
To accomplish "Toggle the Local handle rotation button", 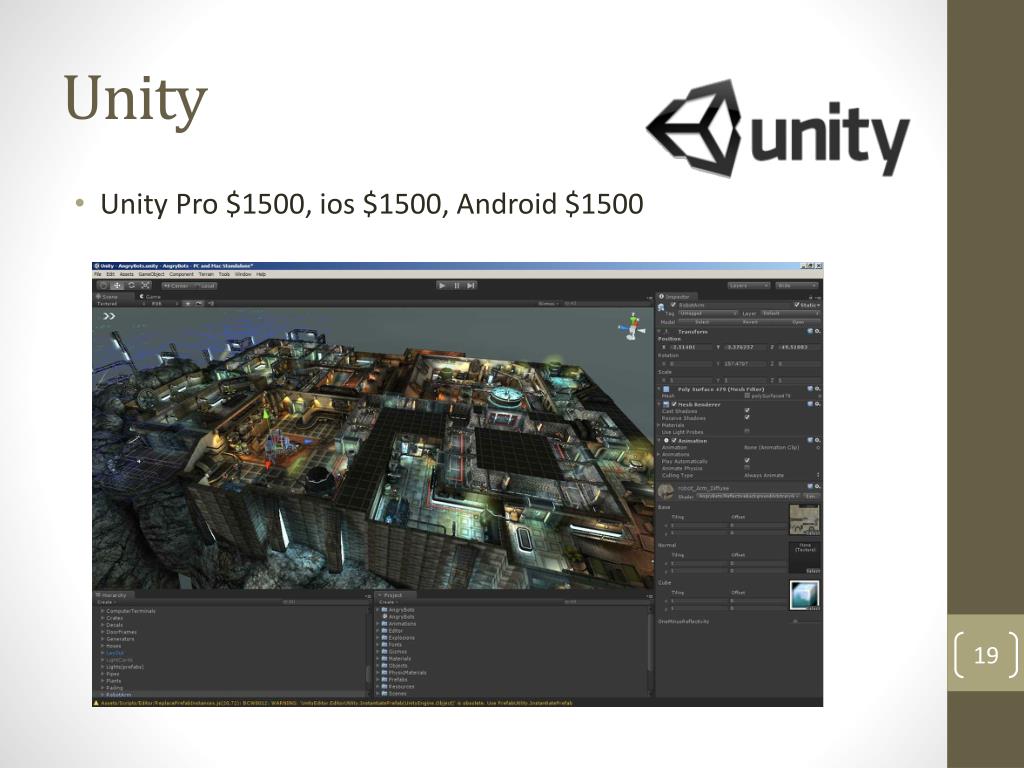I will click(205, 286).
